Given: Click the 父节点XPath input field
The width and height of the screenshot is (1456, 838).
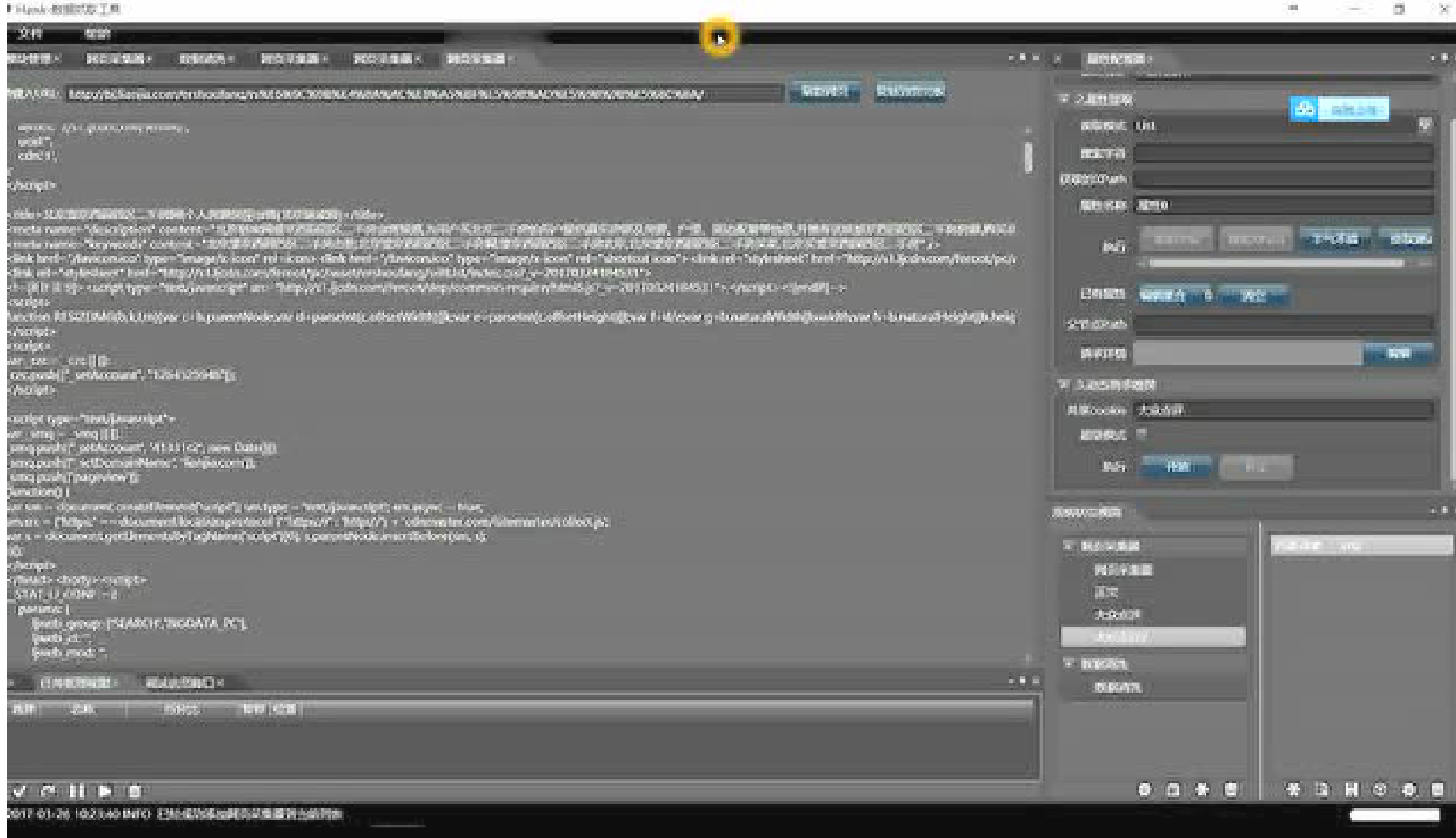Looking at the screenshot, I should pos(1283,324).
